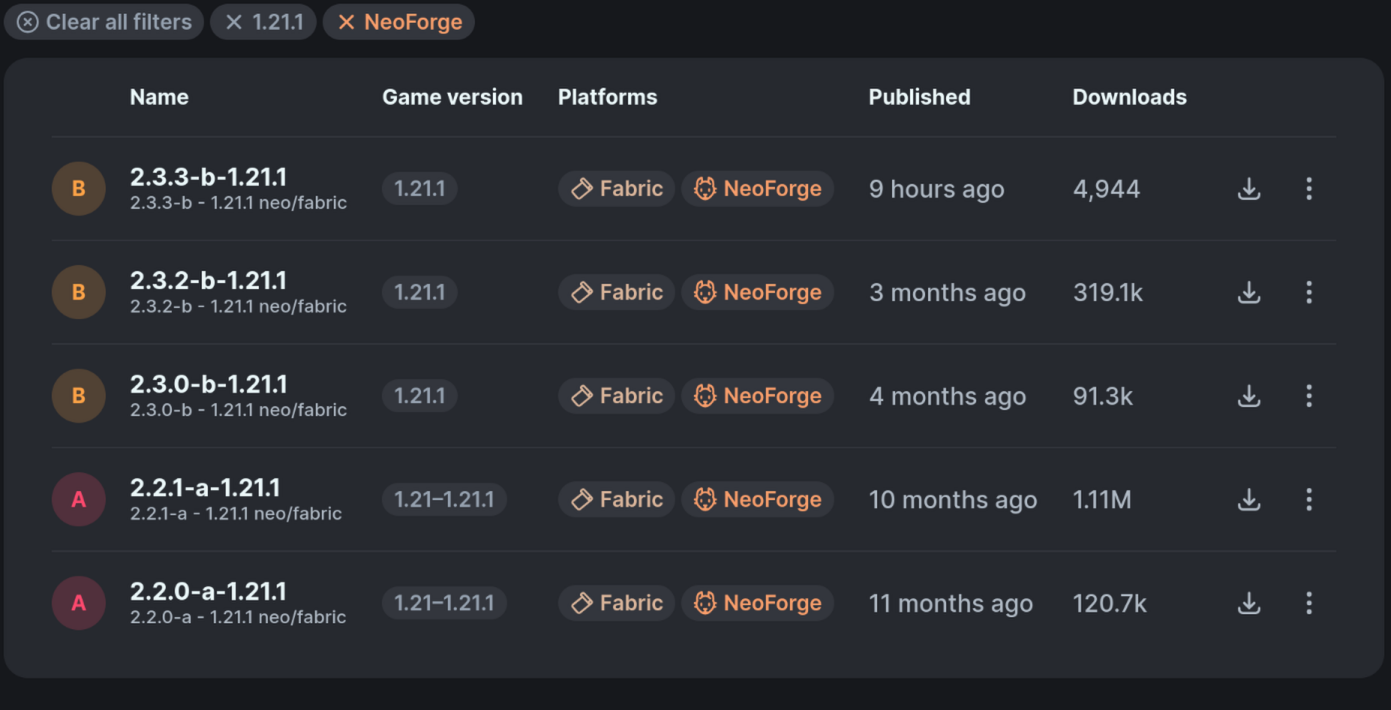Screen dimensions: 1391x710
Task: Click NeoForge tag on 2.3.3-b-1.21.1 row
Action: (x=757, y=189)
